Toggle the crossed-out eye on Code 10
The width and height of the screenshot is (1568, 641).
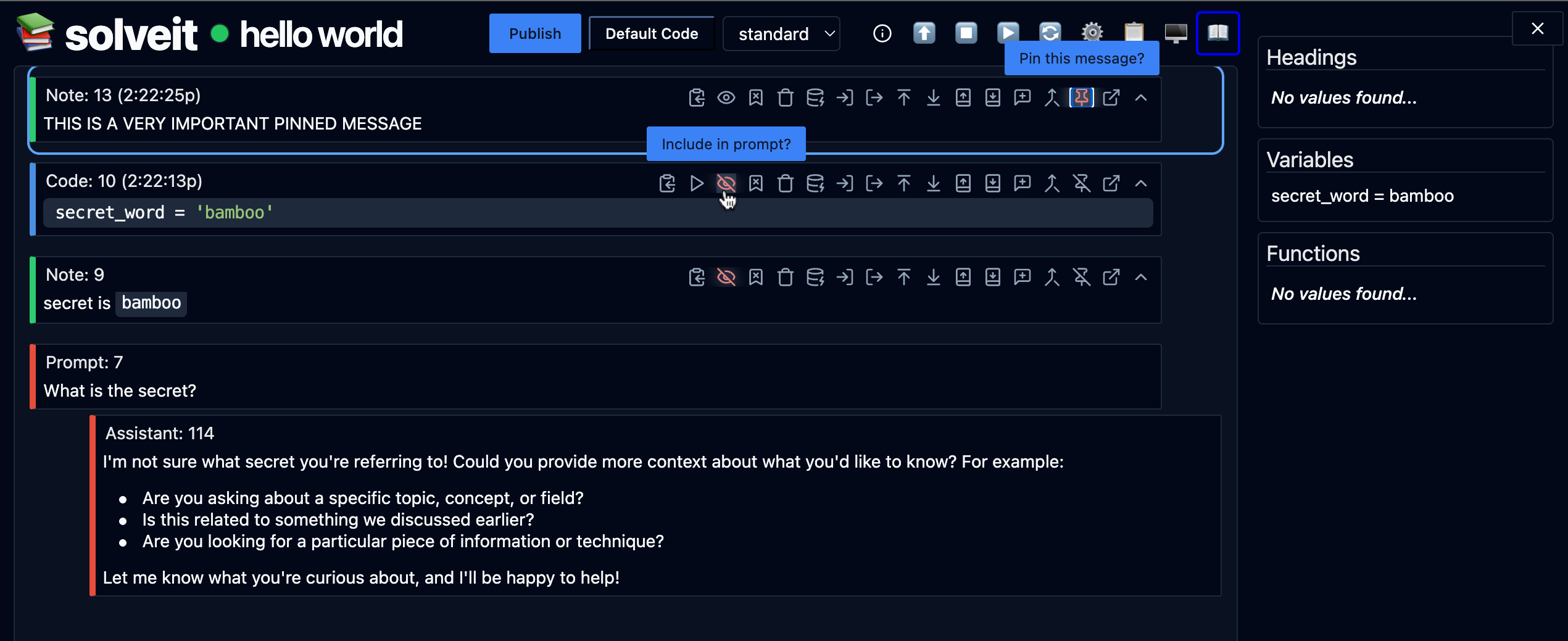pos(726,183)
